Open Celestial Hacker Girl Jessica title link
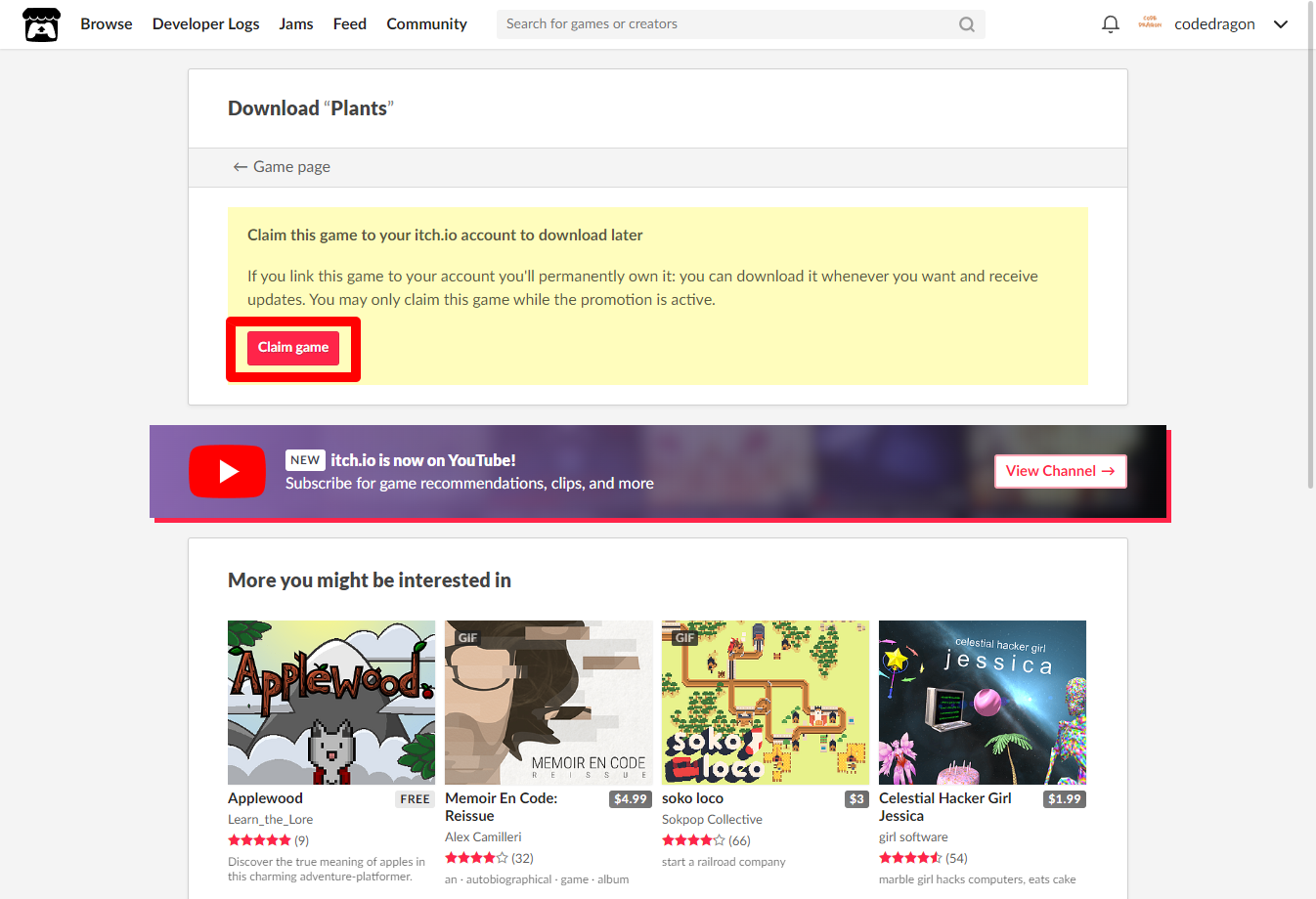 (945, 807)
